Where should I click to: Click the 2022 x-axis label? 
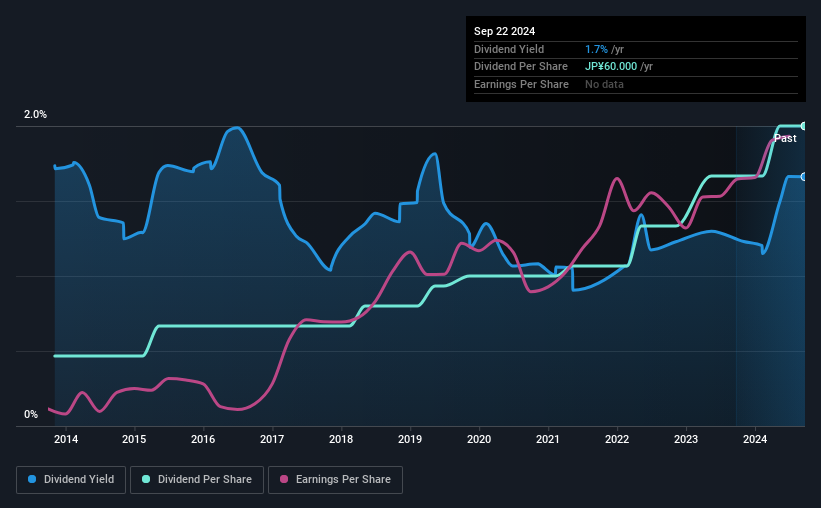(617, 439)
